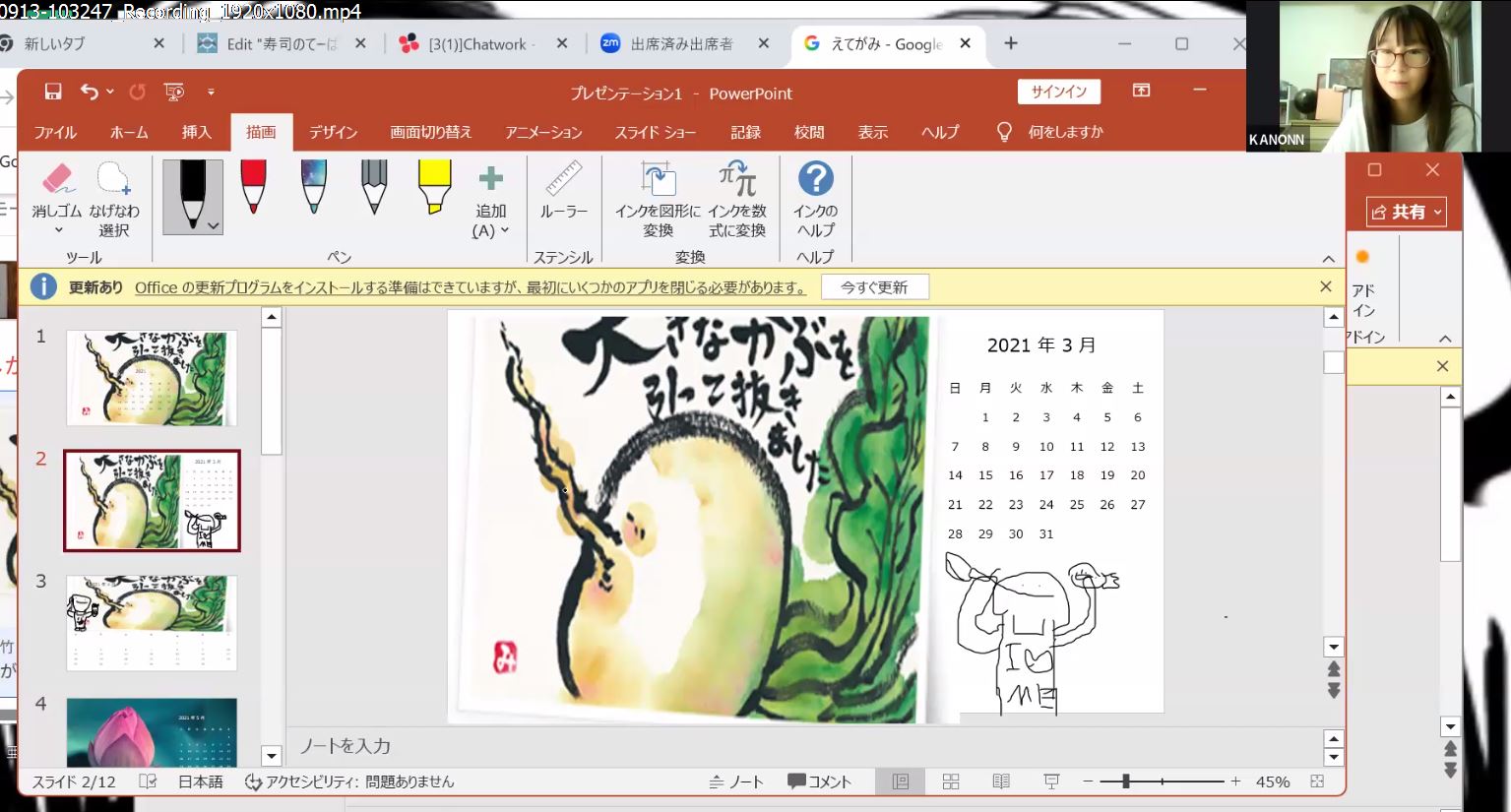Open the デザイン ribbon tab
Screen dimensions: 1511x812
(333, 132)
